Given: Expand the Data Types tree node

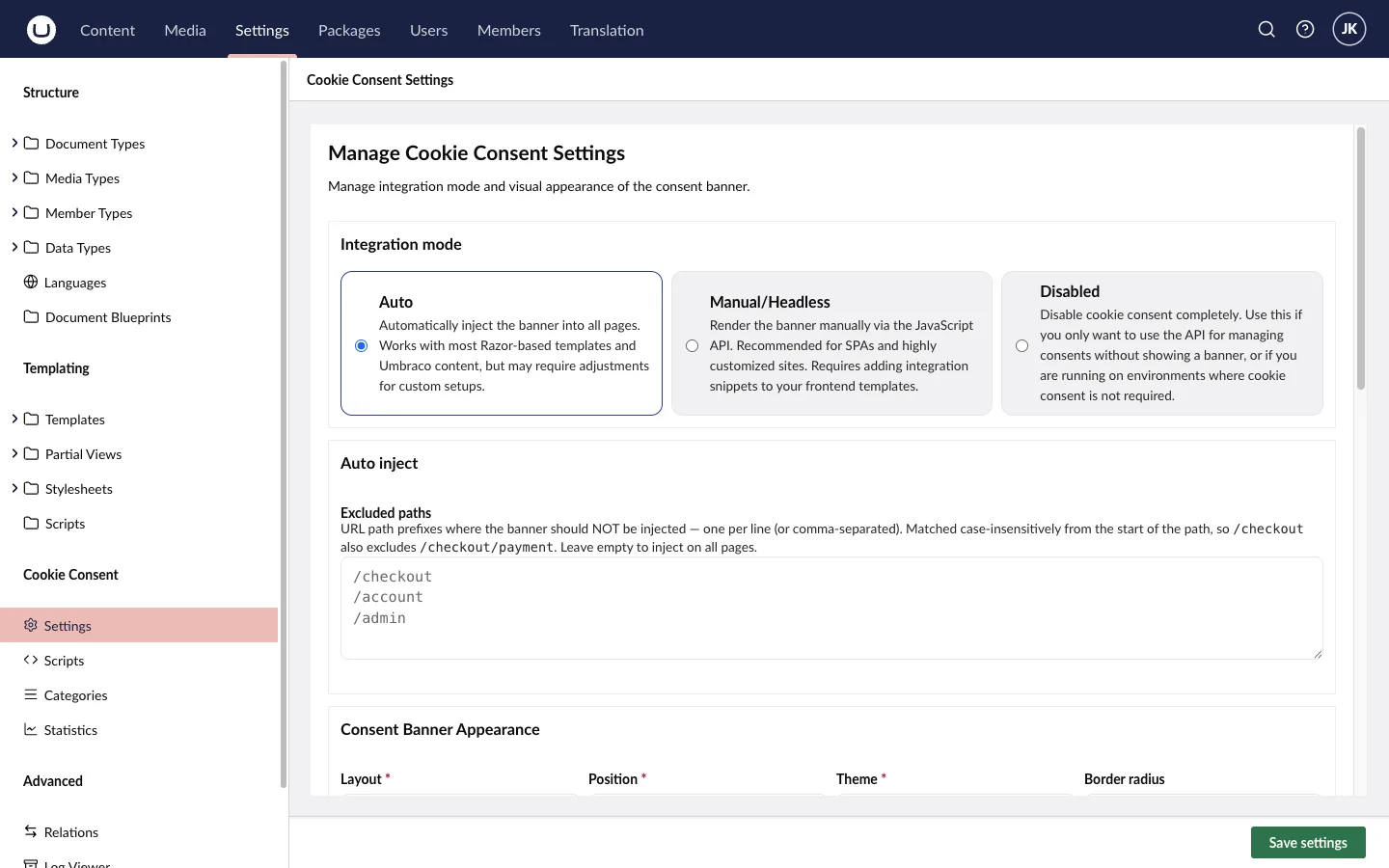Looking at the screenshot, I should pyautogui.click(x=14, y=248).
